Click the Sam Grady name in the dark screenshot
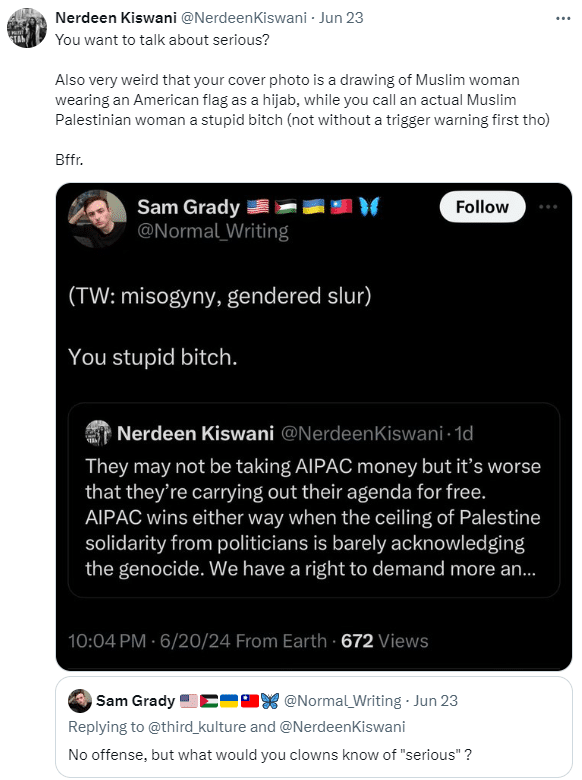Screen dimensions: 582x780 coord(189,207)
